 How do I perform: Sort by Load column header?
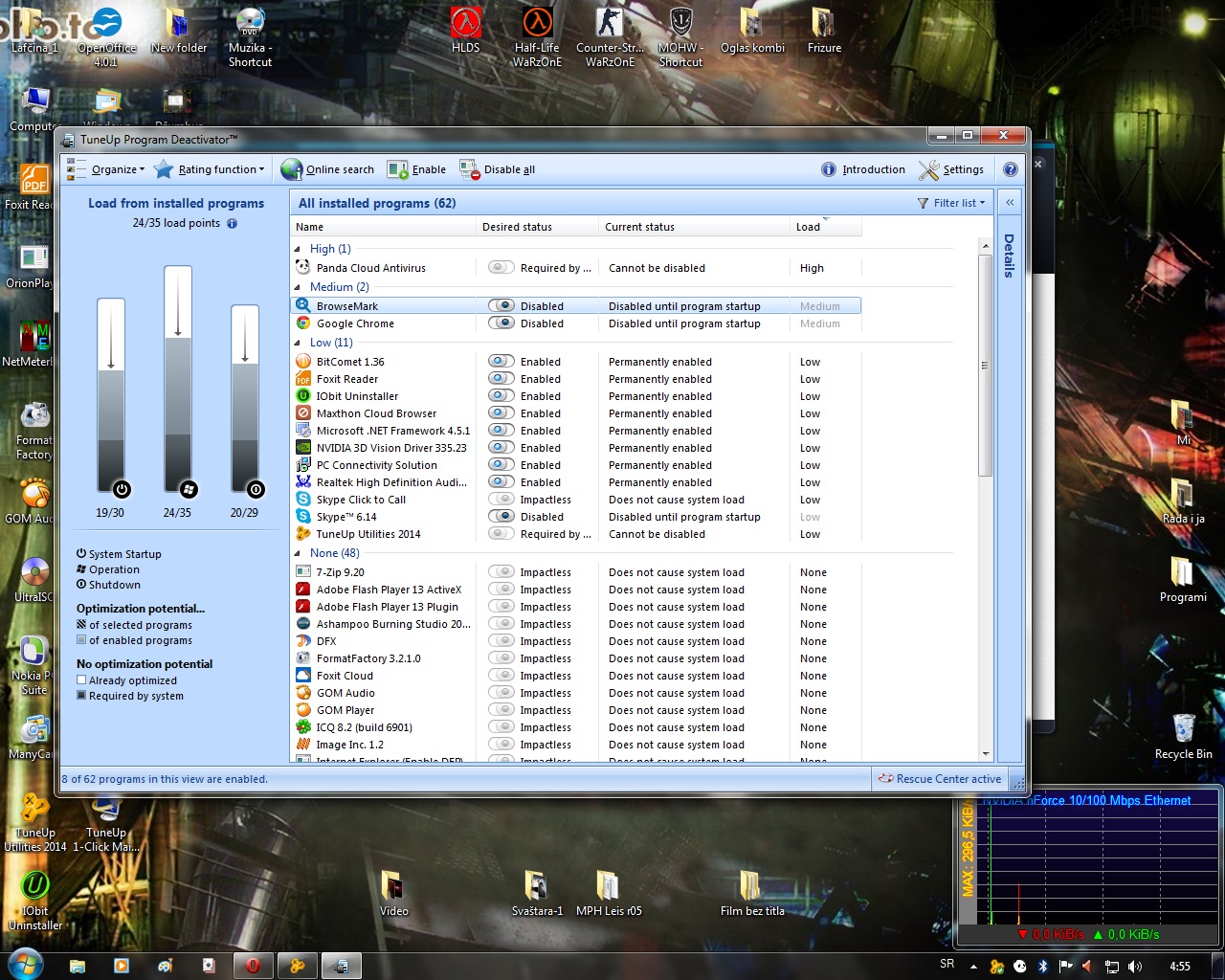click(x=826, y=227)
